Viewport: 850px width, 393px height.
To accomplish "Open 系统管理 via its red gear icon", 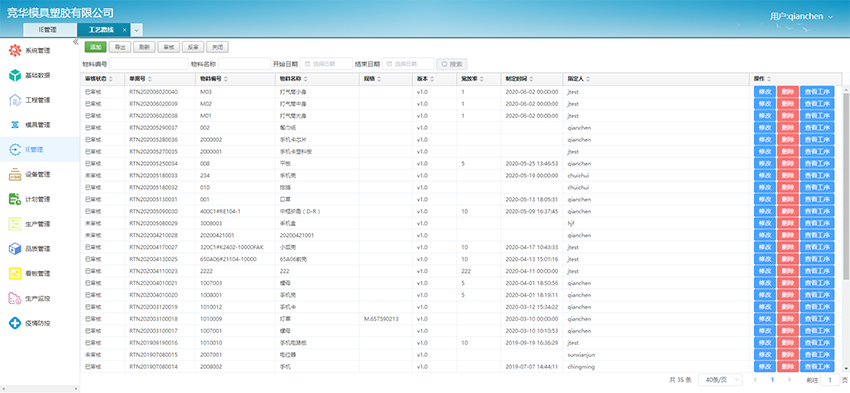I will (15, 51).
